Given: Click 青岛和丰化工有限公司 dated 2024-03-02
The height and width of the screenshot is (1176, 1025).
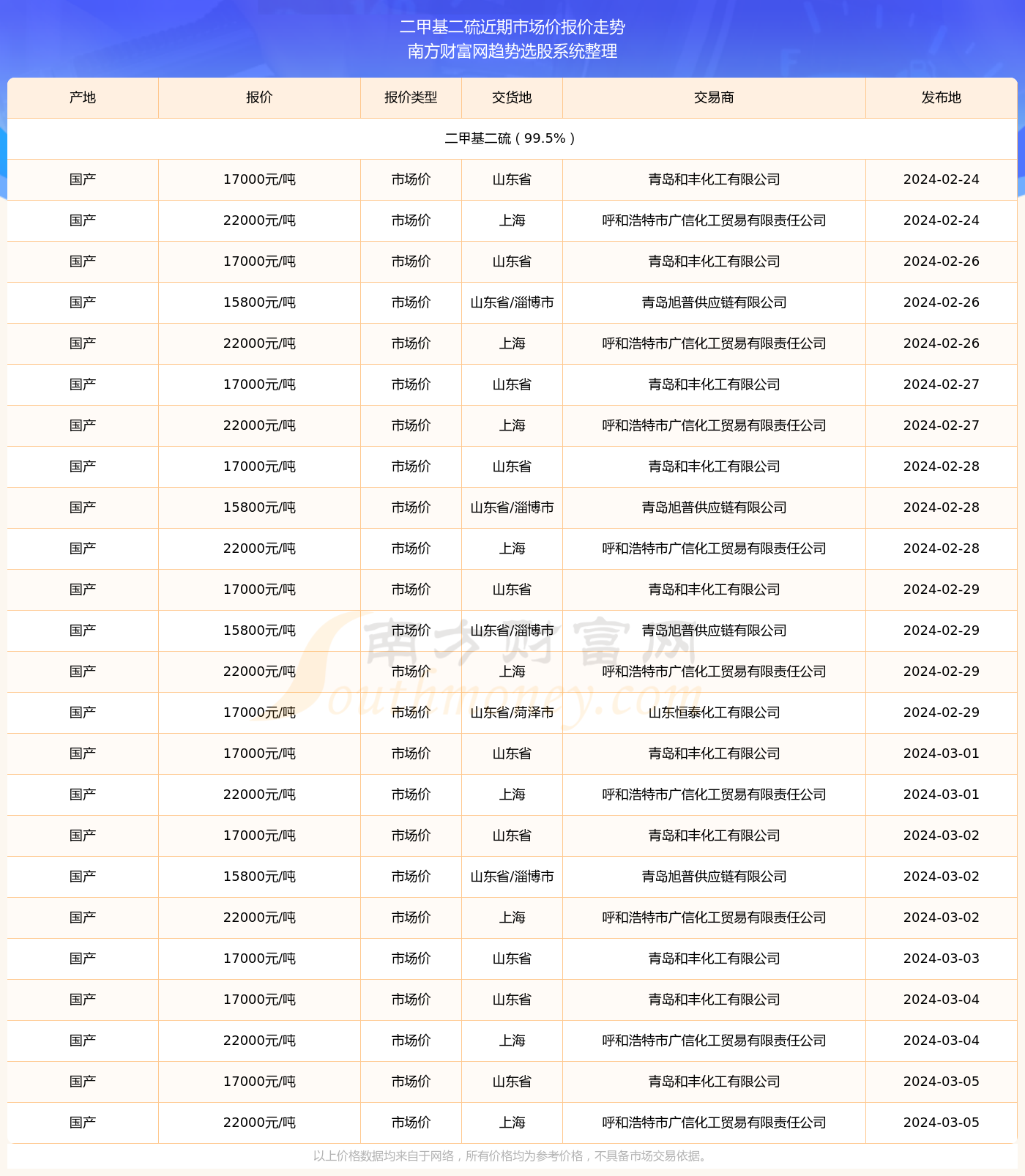Looking at the screenshot, I should click(x=714, y=836).
